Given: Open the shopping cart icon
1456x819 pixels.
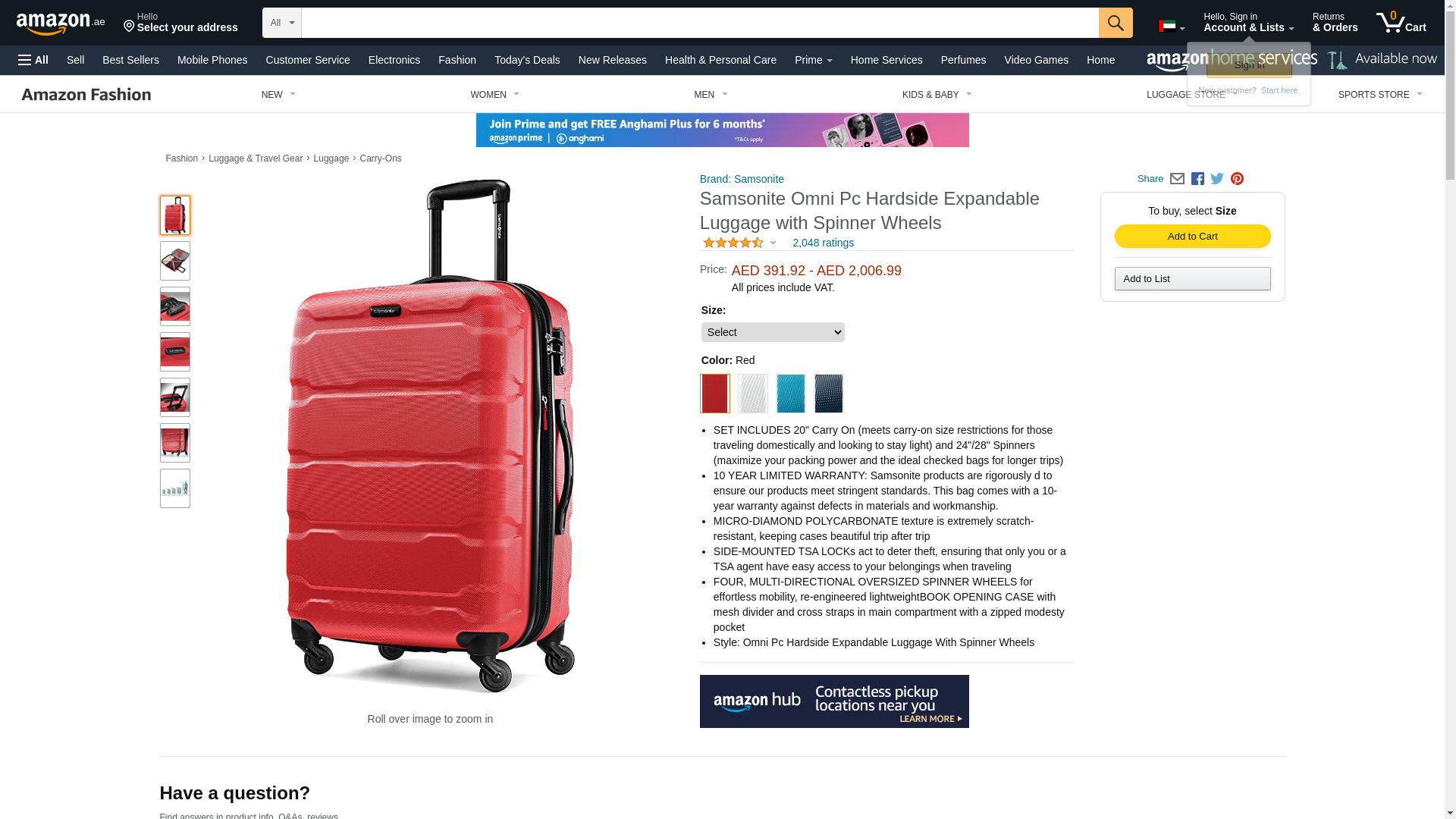Looking at the screenshot, I should (x=1401, y=23).
